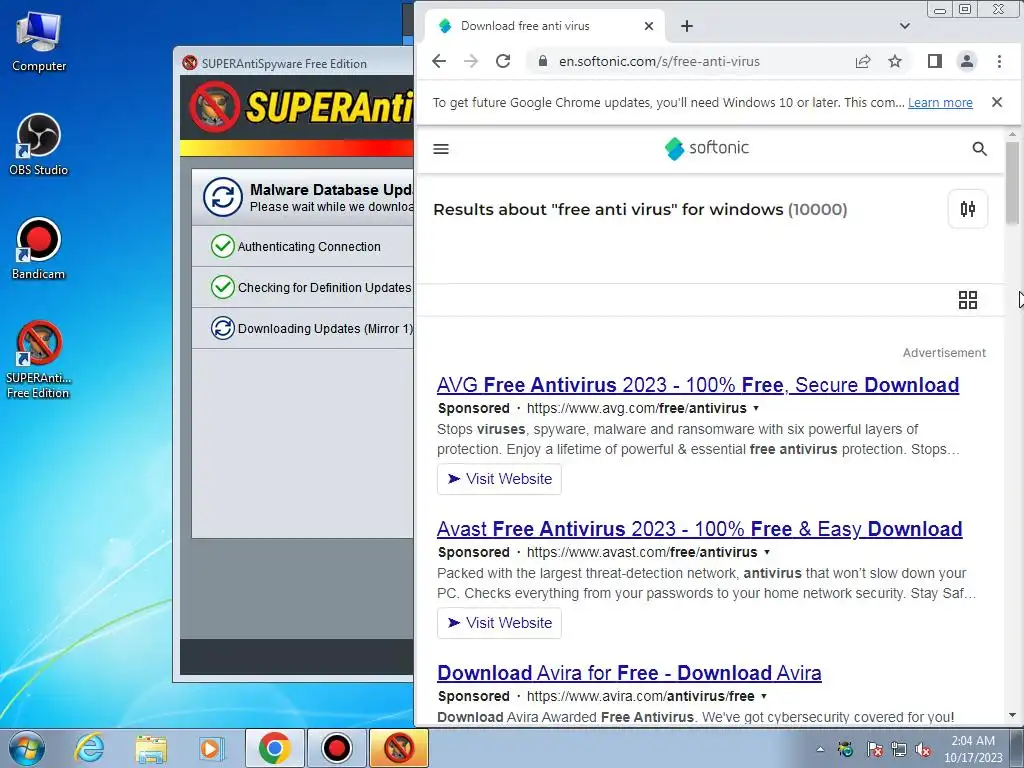Image resolution: width=1024 pixels, height=768 pixels.
Task: Click the 'Results about free anti virus' heading
Action: (640, 210)
